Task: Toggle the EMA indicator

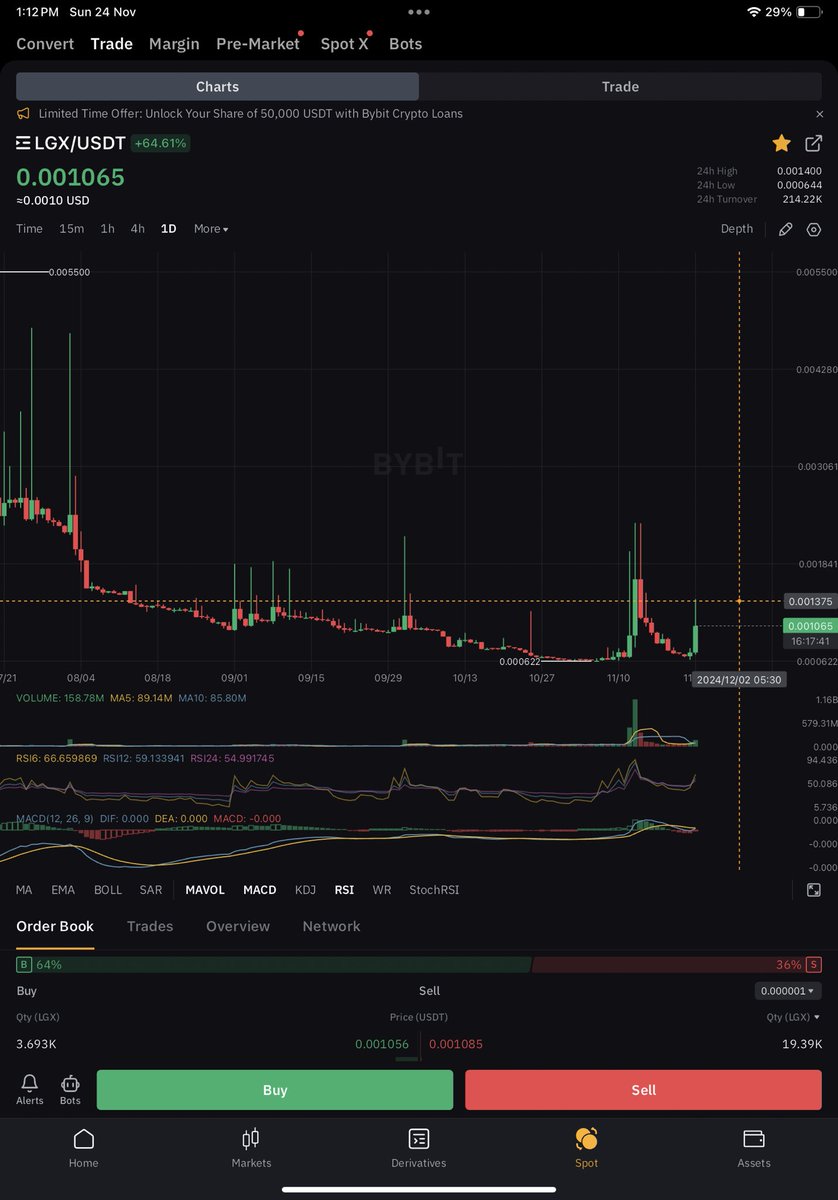Action: click(x=63, y=890)
